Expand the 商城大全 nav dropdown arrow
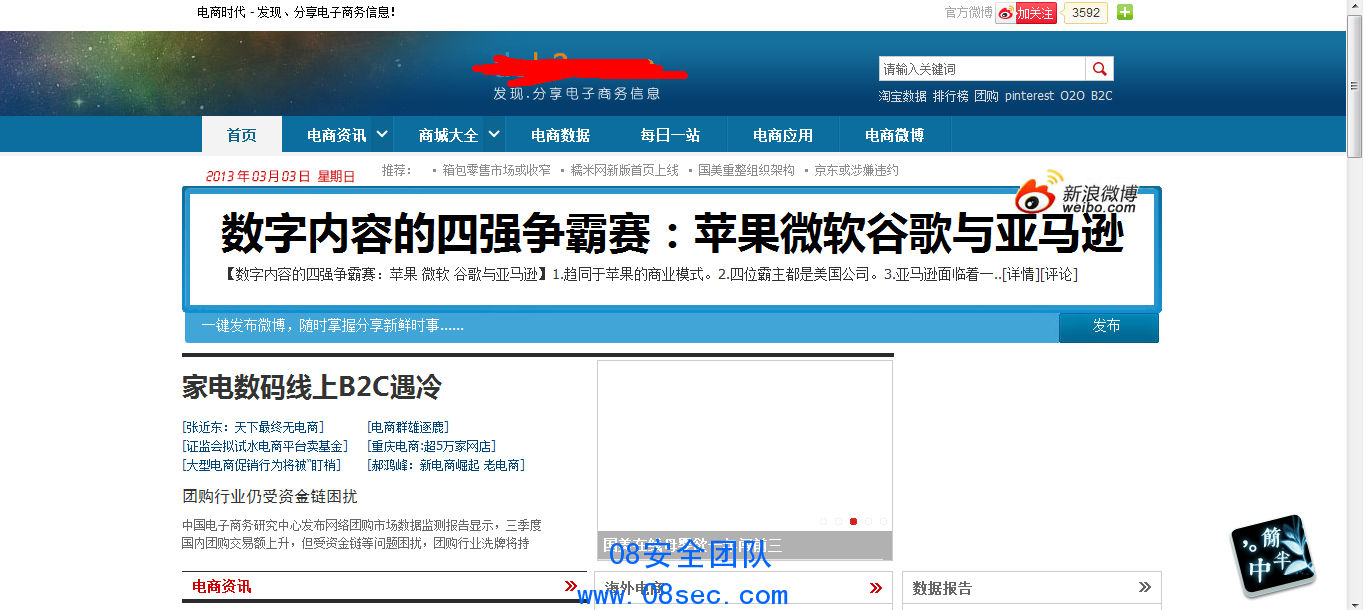1363x610 pixels. click(494, 134)
